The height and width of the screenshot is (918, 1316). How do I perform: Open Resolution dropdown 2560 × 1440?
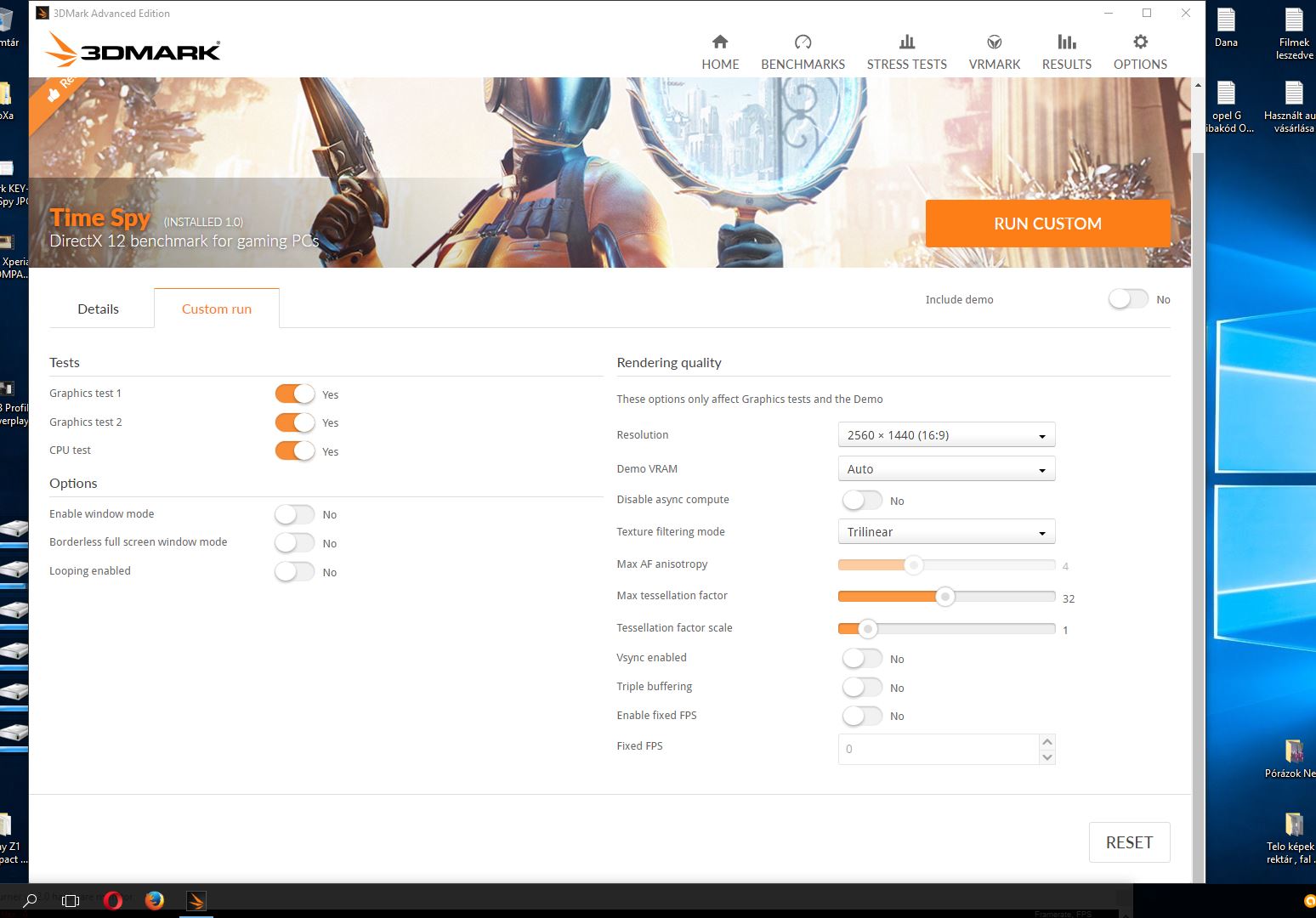coord(946,434)
